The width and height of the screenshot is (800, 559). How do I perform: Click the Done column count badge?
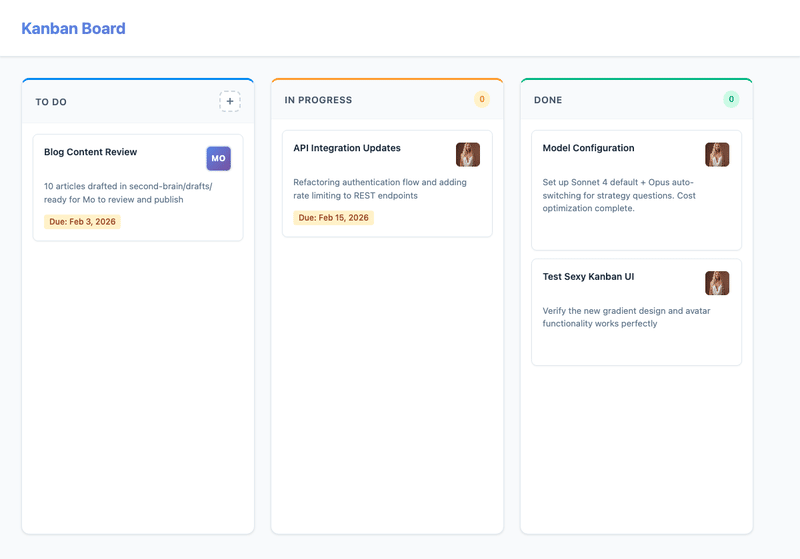pos(731,99)
